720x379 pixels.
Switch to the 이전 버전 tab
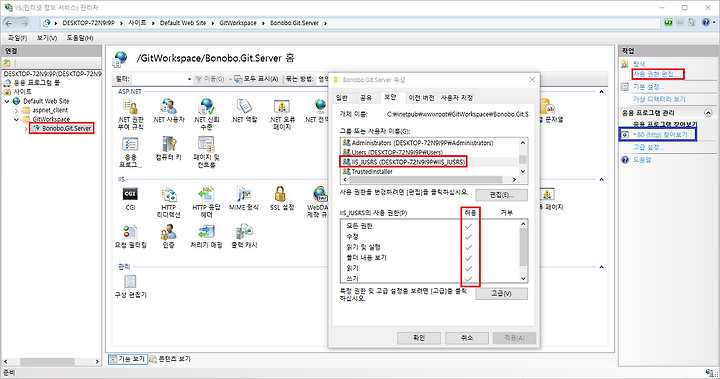(421, 98)
